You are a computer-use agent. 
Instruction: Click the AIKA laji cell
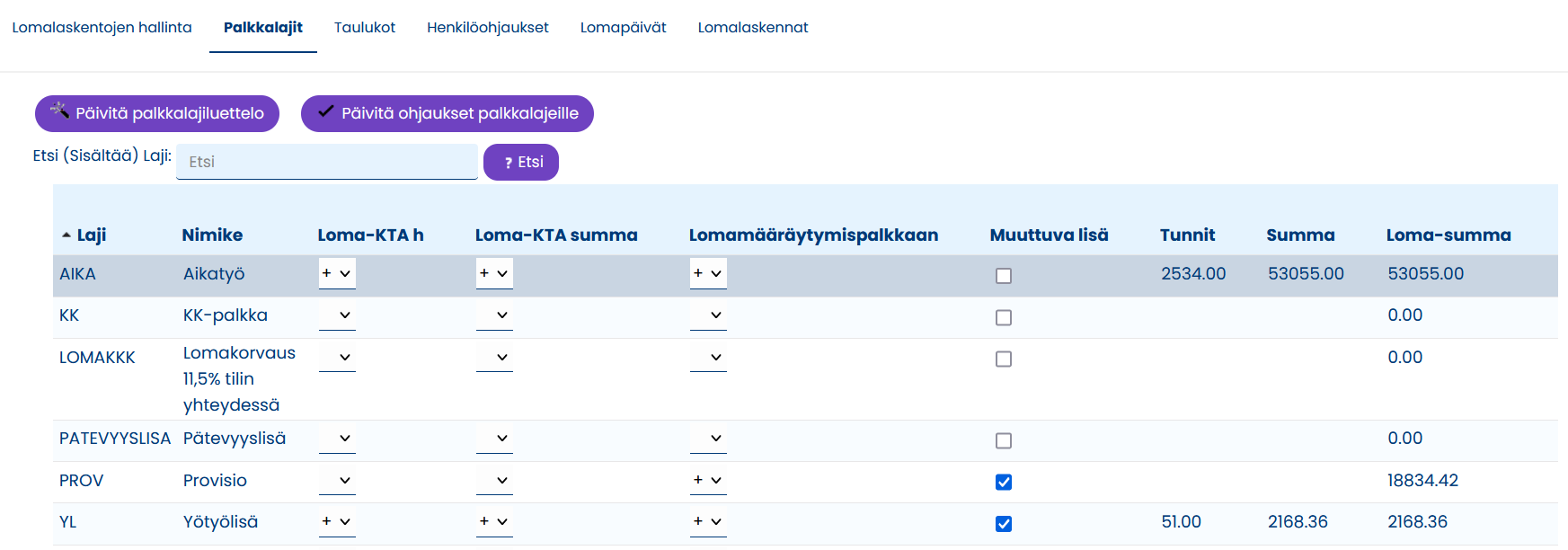pos(77,274)
